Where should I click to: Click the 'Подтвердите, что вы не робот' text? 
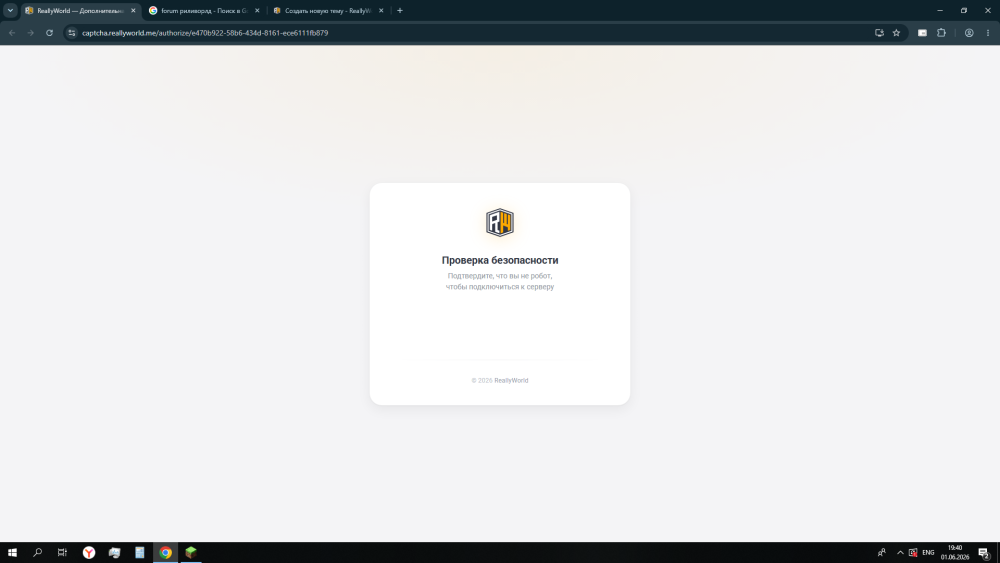click(500, 276)
